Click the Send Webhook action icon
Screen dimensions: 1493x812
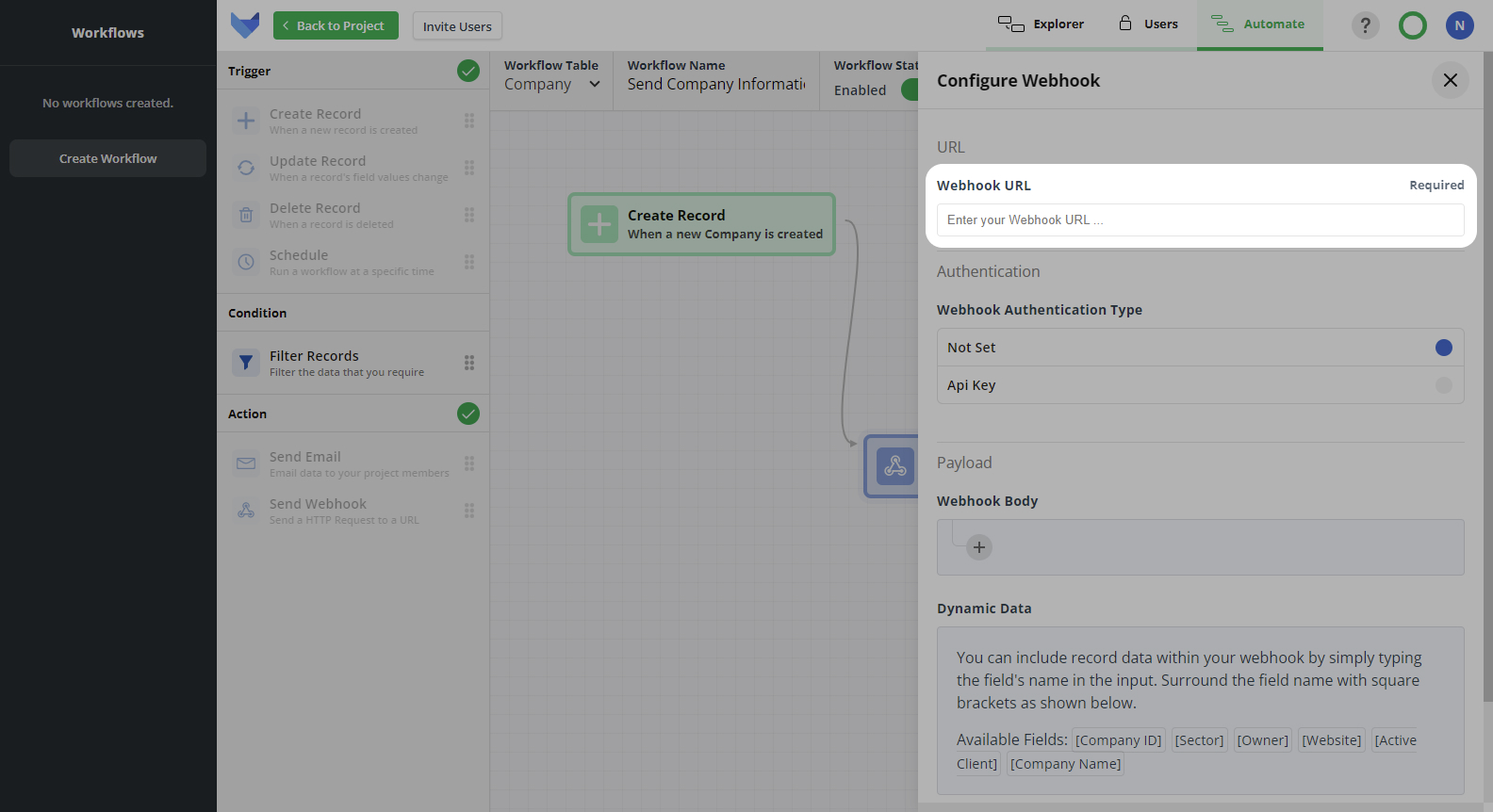point(246,511)
